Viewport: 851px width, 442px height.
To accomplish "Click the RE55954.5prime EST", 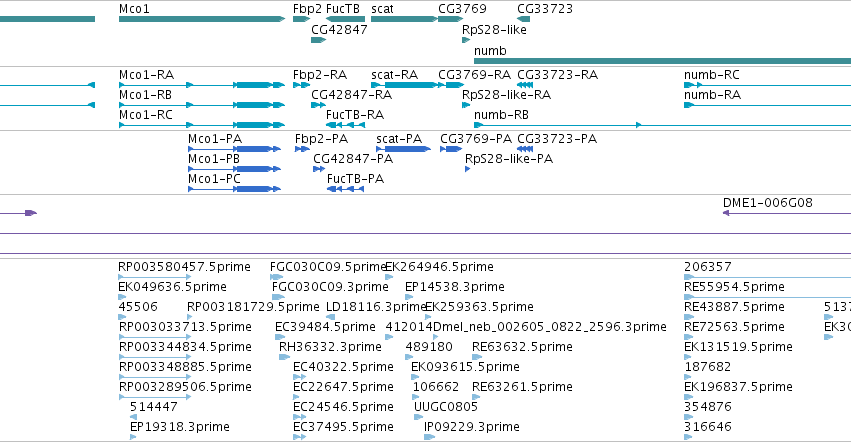I will [x=735, y=287].
